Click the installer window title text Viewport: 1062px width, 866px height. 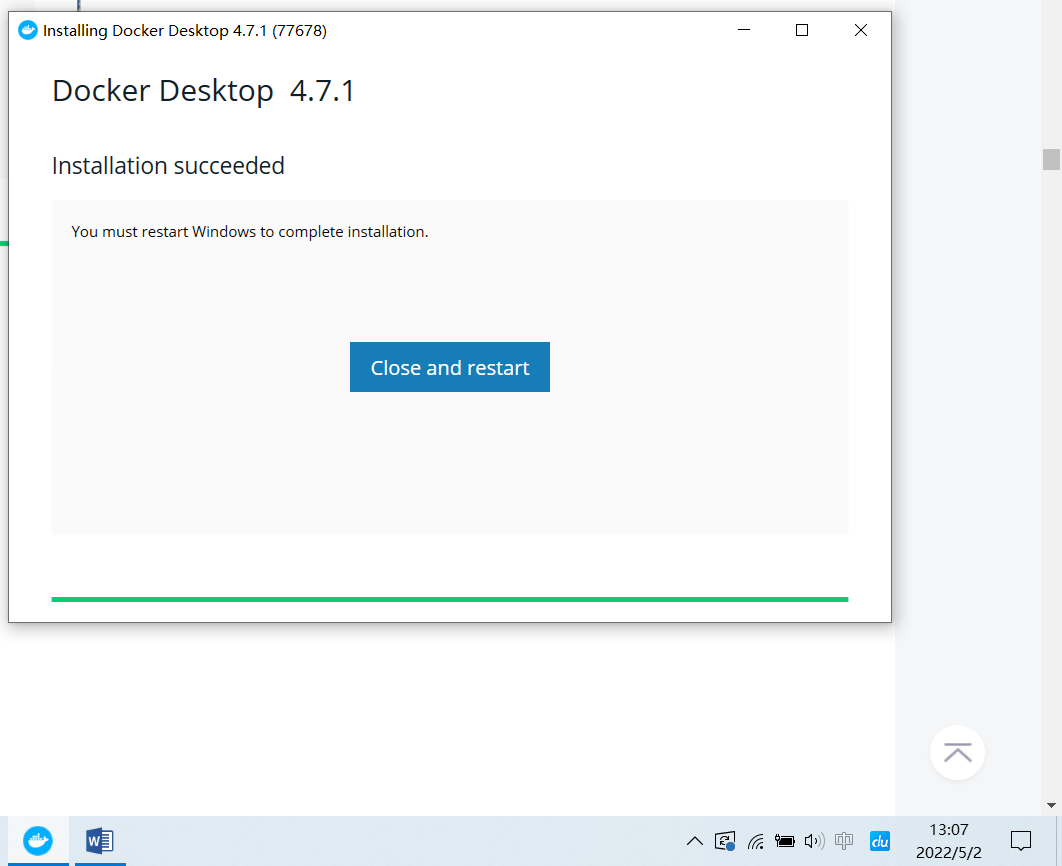pyautogui.click(x=185, y=30)
